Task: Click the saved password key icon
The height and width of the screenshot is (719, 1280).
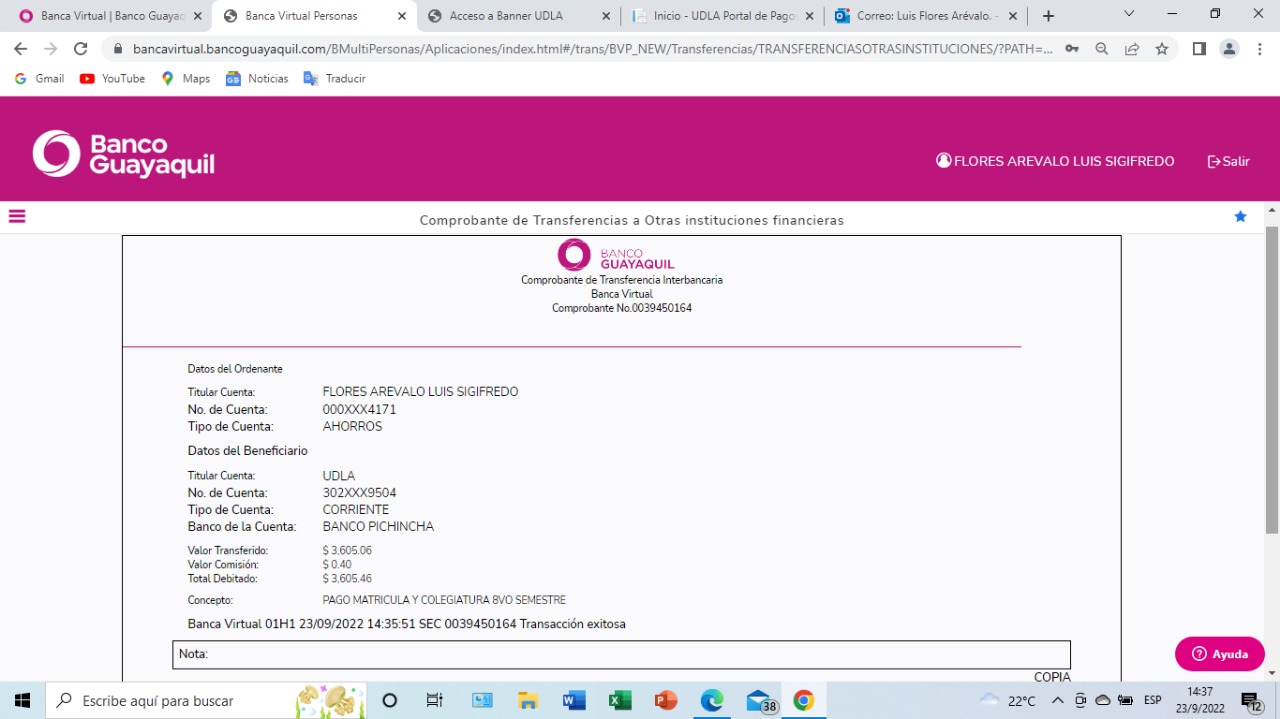Action: pyautogui.click(x=1072, y=49)
